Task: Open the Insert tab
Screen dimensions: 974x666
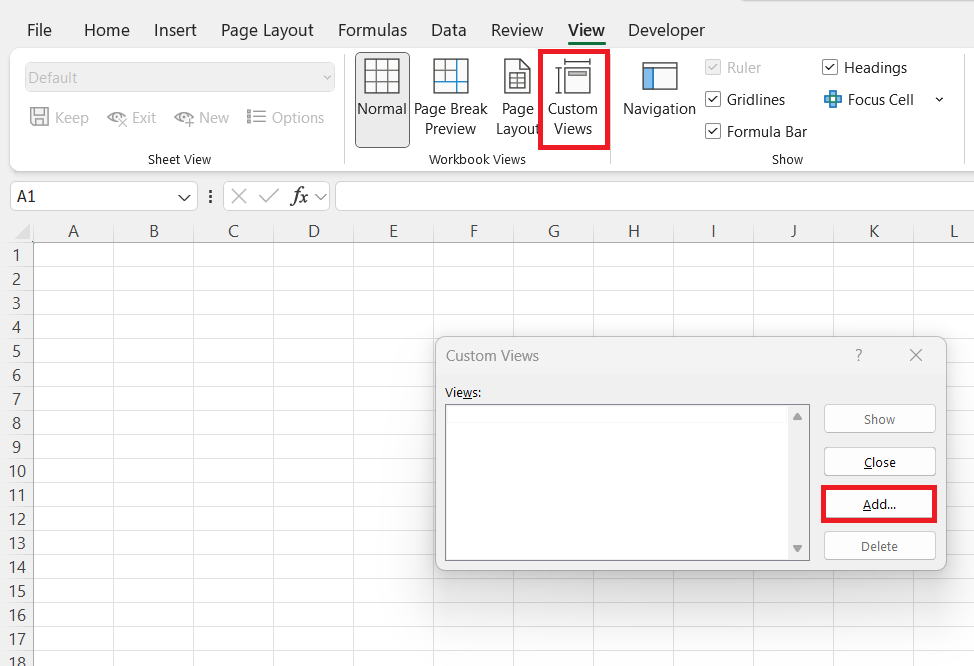Action: pos(175,30)
